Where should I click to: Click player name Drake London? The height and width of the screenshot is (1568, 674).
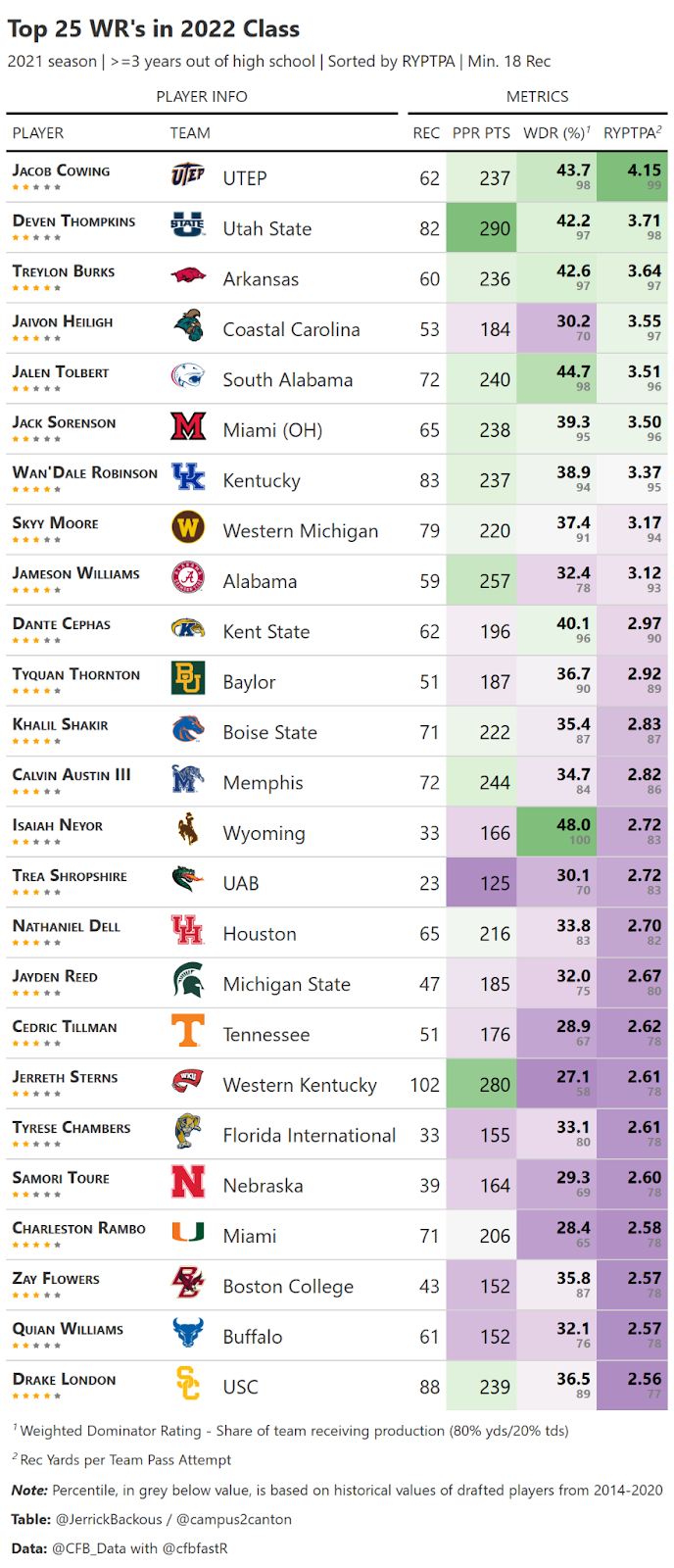pos(64,1379)
